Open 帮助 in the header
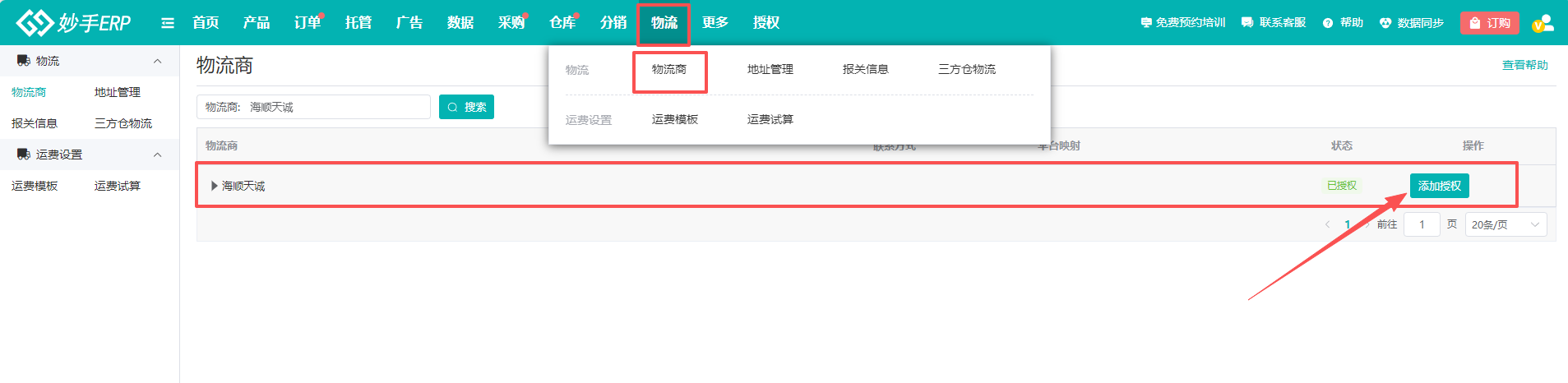 tap(1343, 23)
